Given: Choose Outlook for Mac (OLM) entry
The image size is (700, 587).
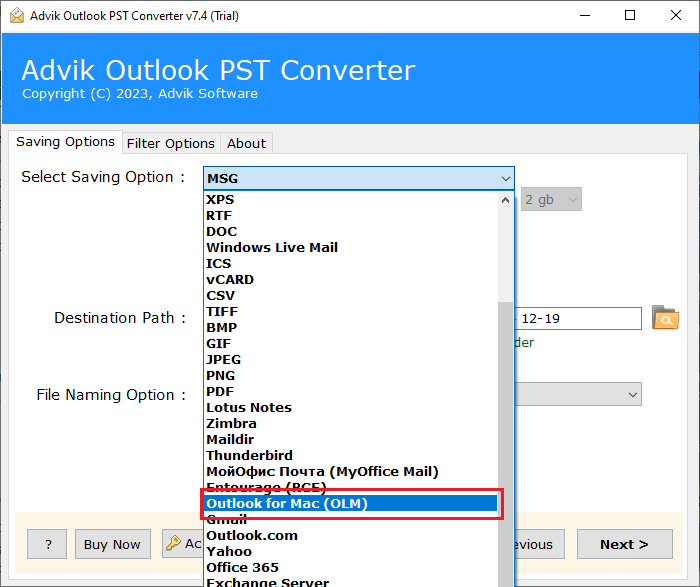Looking at the screenshot, I should (x=351, y=504).
